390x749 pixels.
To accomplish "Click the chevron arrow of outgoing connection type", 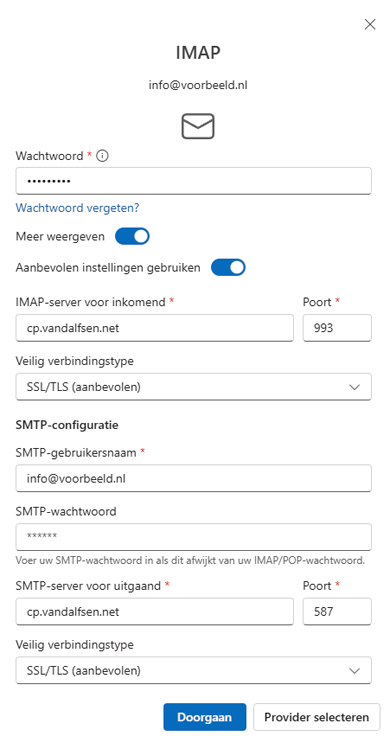I will 354,671.
